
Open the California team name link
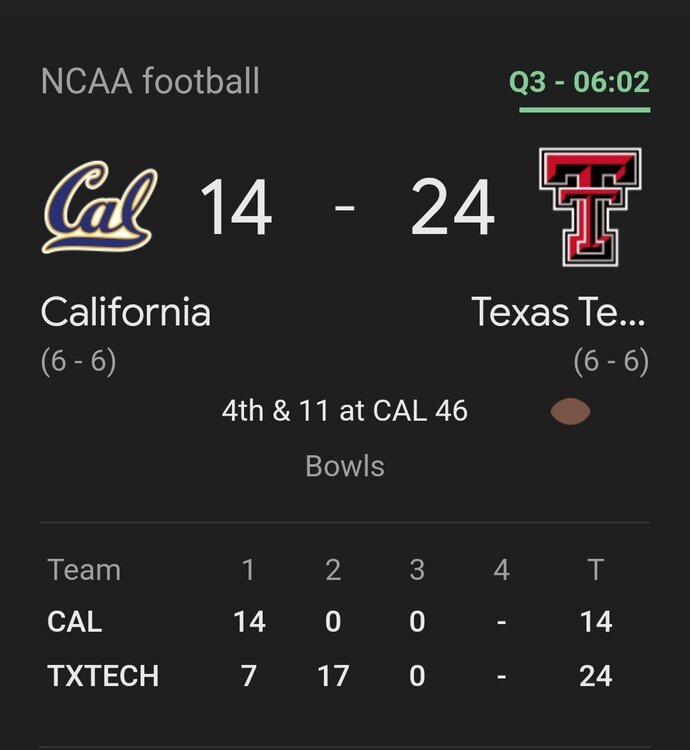pos(126,313)
